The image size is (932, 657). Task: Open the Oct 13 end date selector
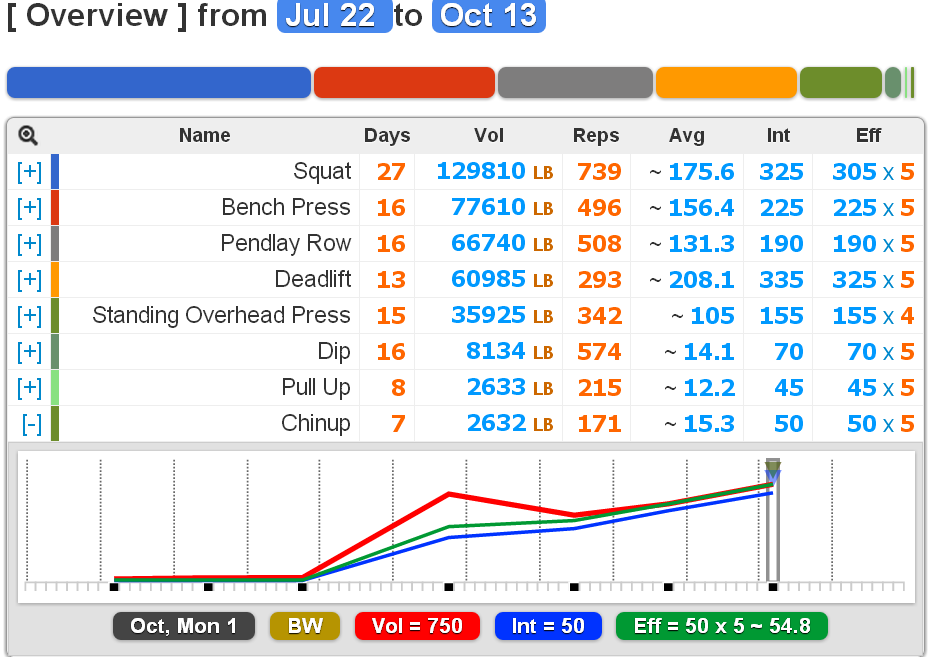click(x=488, y=16)
